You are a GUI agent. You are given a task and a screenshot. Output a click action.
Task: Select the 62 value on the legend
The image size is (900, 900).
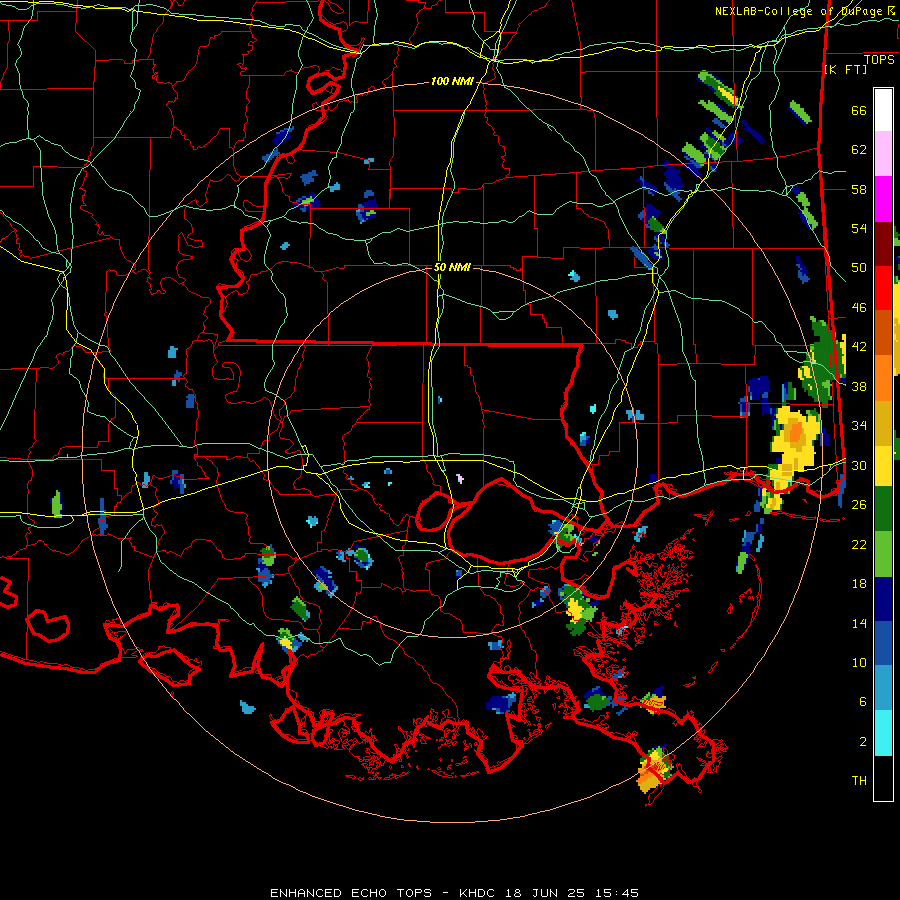859,150
